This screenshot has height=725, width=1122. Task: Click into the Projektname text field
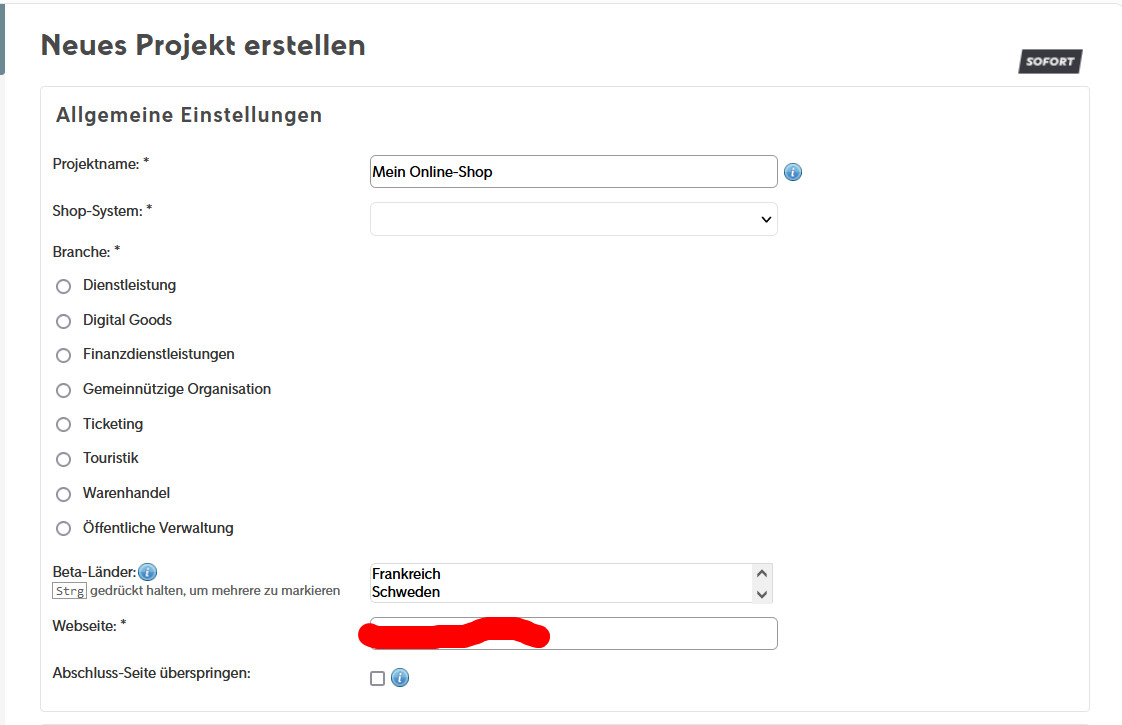point(573,172)
